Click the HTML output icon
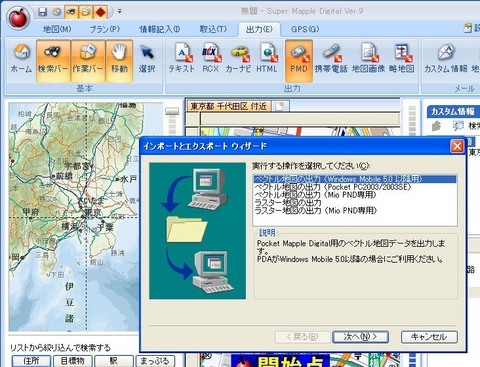Screen dimensions: 480x367 coord(267,59)
